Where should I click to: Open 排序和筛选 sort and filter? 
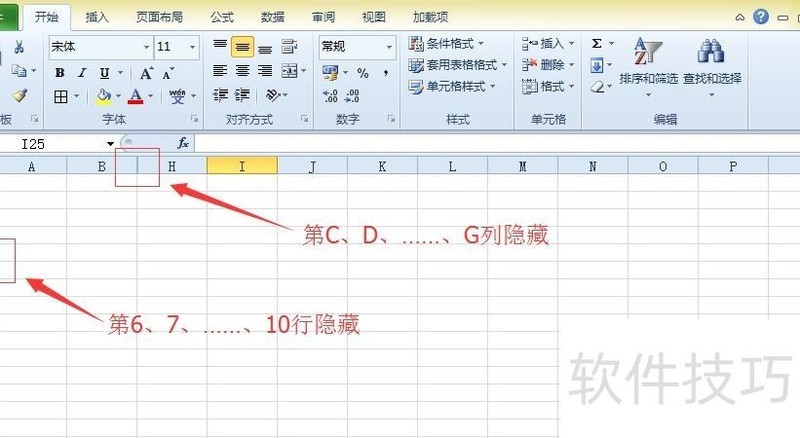tap(648, 66)
